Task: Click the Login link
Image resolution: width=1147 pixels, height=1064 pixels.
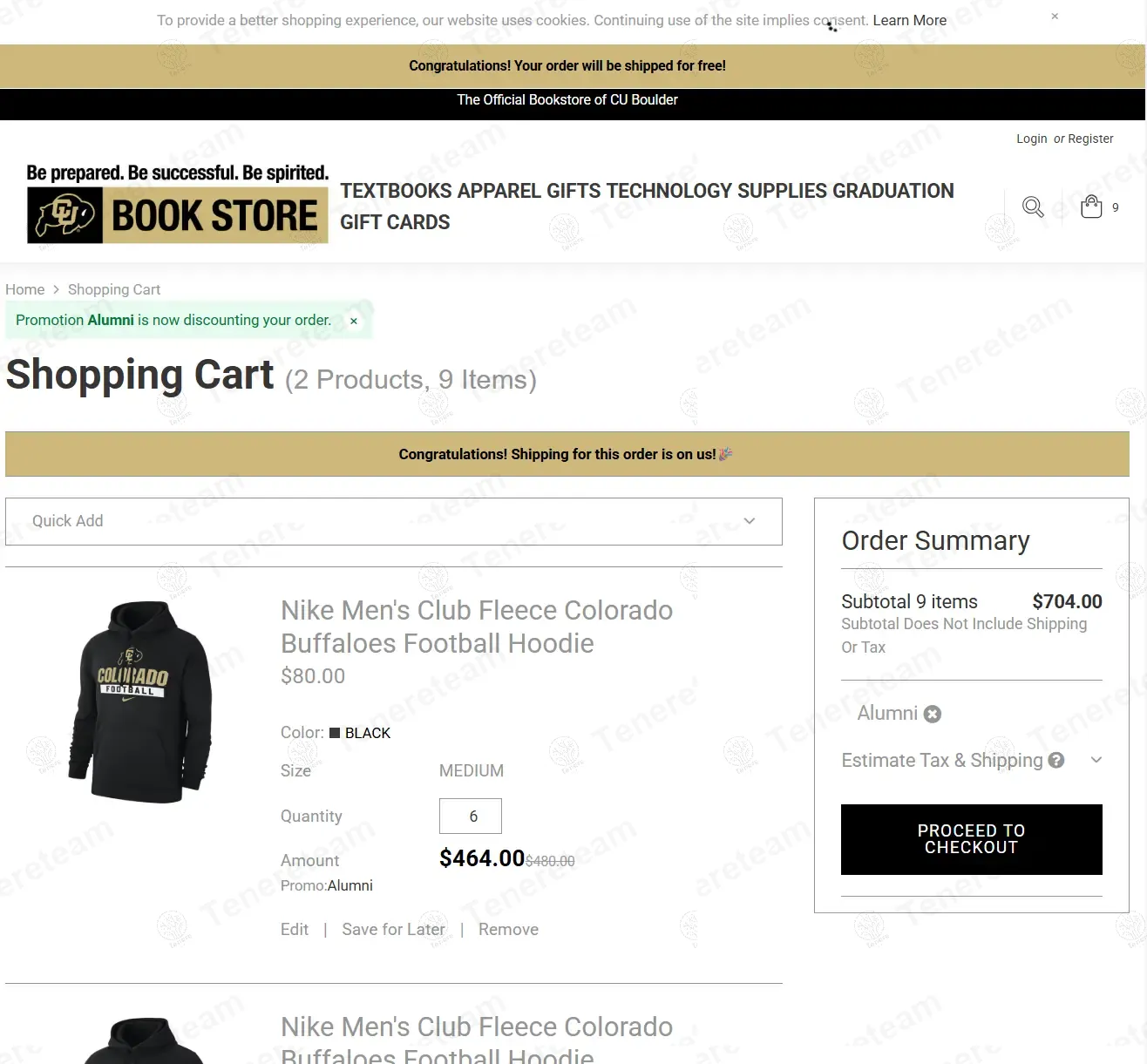Action: (x=1031, y=139)
